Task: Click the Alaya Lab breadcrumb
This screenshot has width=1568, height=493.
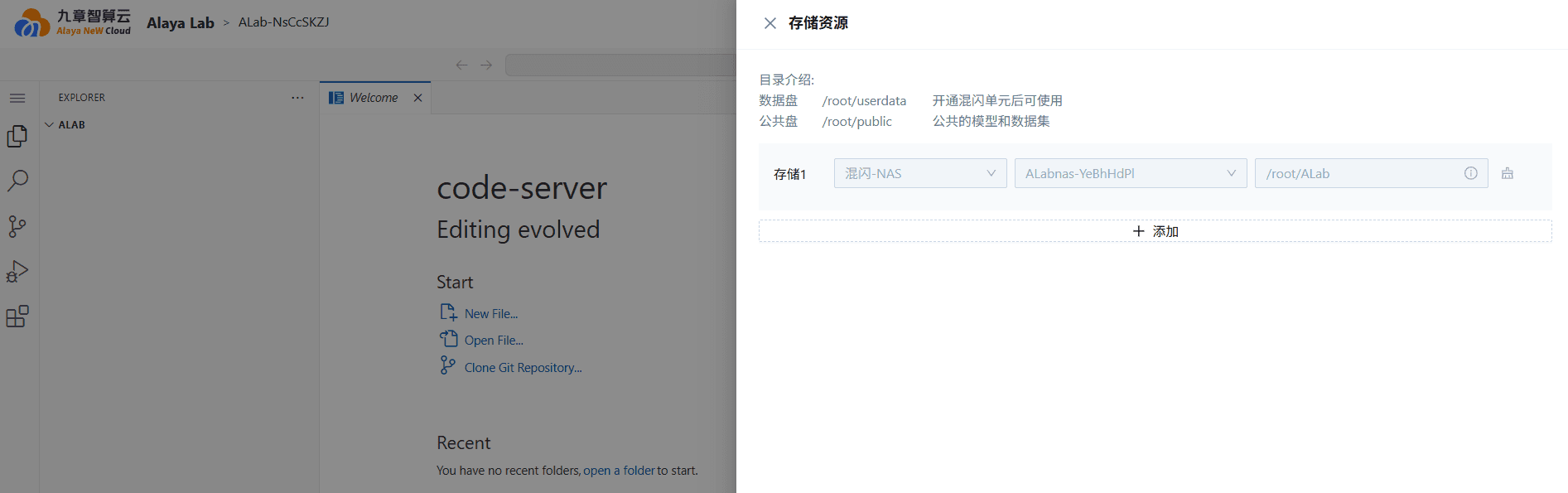Action: [181, 23]
